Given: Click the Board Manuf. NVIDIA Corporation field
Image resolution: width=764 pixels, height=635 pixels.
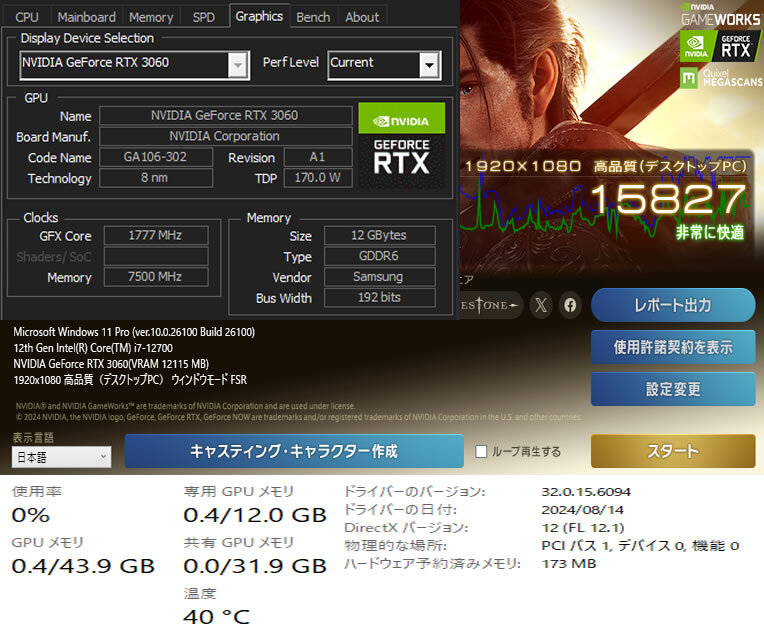Looking at the screenshot, I should coord(226,136).
